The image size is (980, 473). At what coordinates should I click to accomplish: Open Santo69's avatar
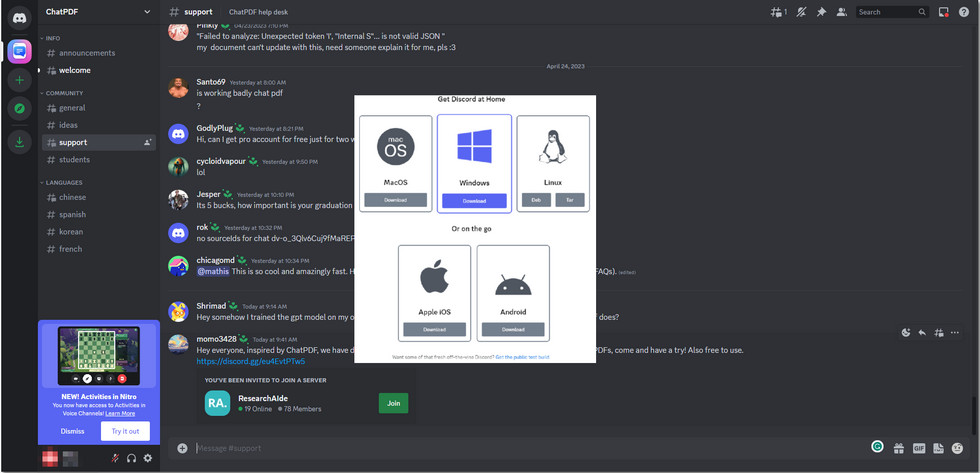[178, 87]
